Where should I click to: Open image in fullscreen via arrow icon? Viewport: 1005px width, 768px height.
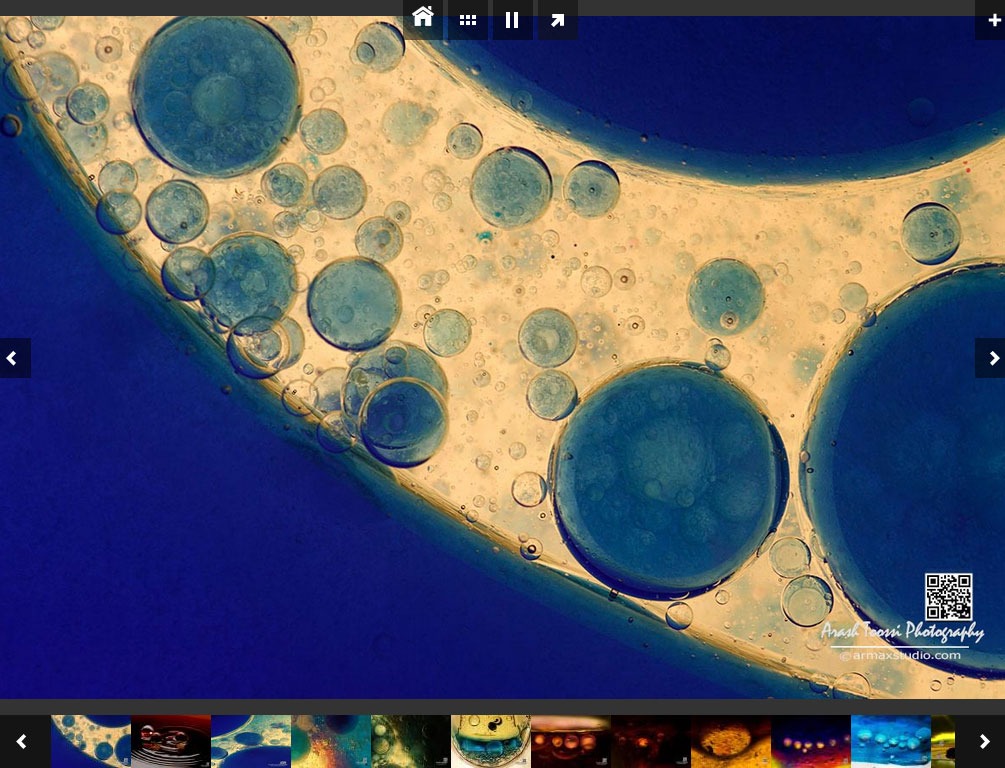pos(557,19)
